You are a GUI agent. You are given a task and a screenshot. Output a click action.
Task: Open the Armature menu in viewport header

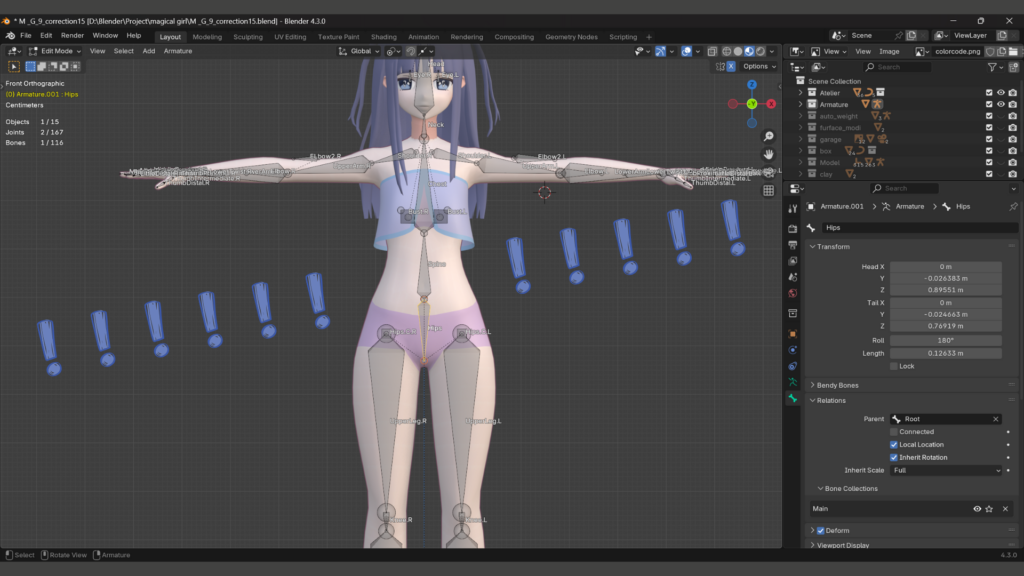click(178, 51)
